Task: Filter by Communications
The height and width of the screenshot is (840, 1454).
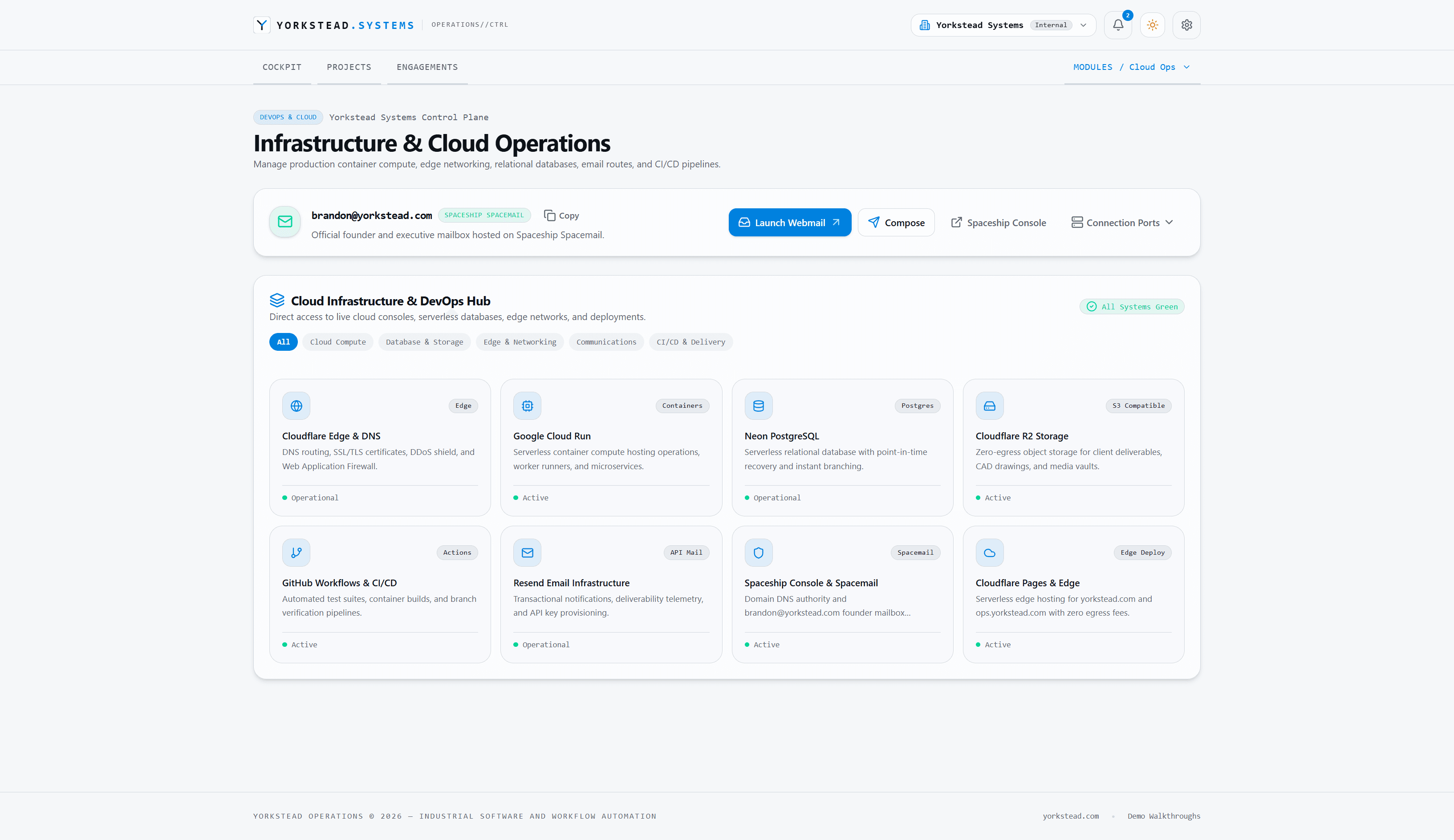Action: pos(606,342)
